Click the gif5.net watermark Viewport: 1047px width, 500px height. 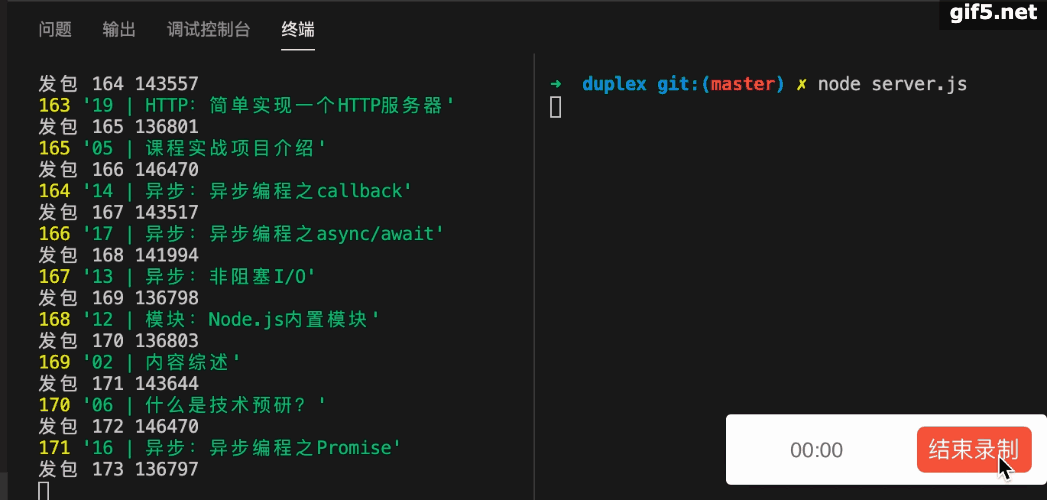click(x=994, y=13)
